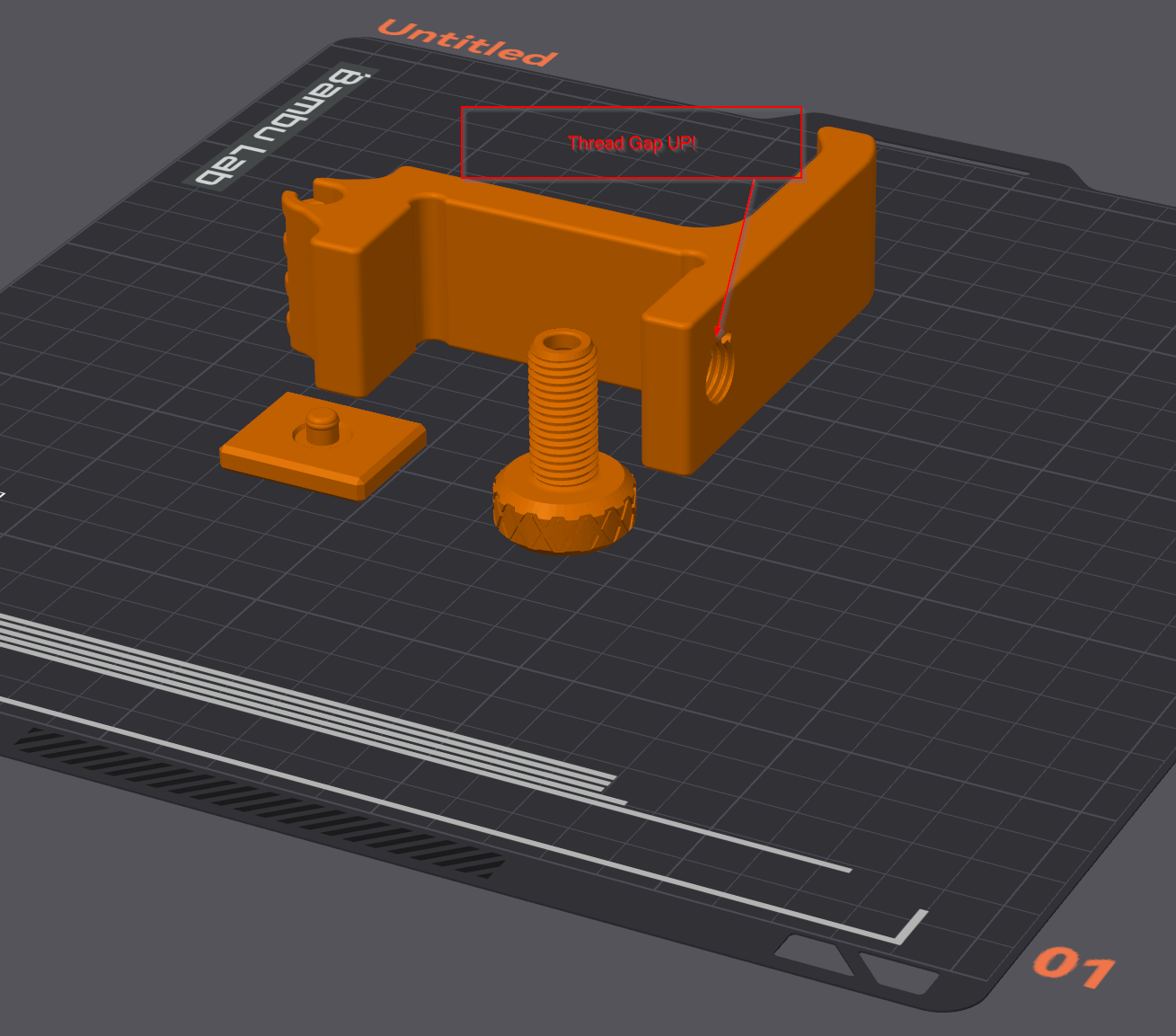1176x1036 pixels.
Task: Click the white arrow marker at plate's left edge
Action: tap(4, 492)
